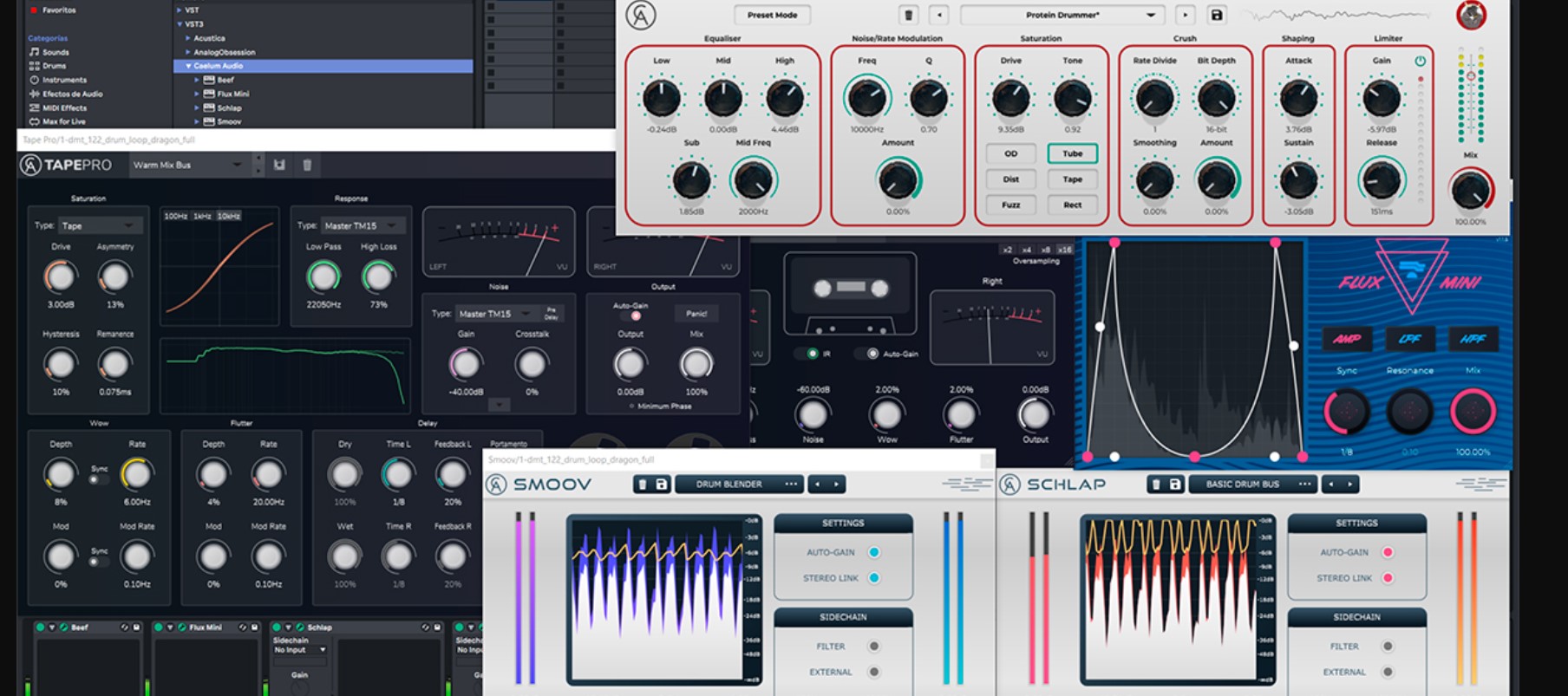Image resolution: width=1568 pixels, height=696 pixels.
Task: Go to next preset in Smoov
Action: click(836, 485)
